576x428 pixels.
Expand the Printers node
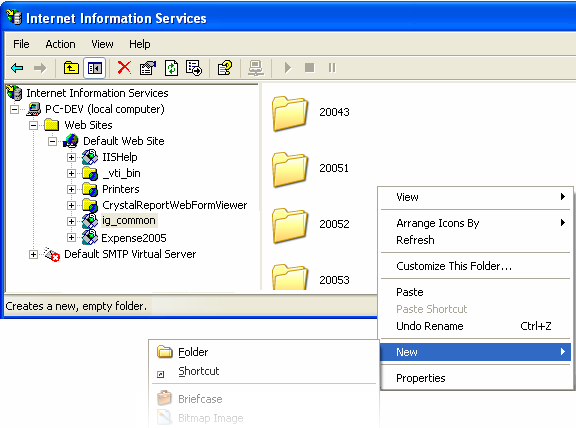tap(72, 190)
